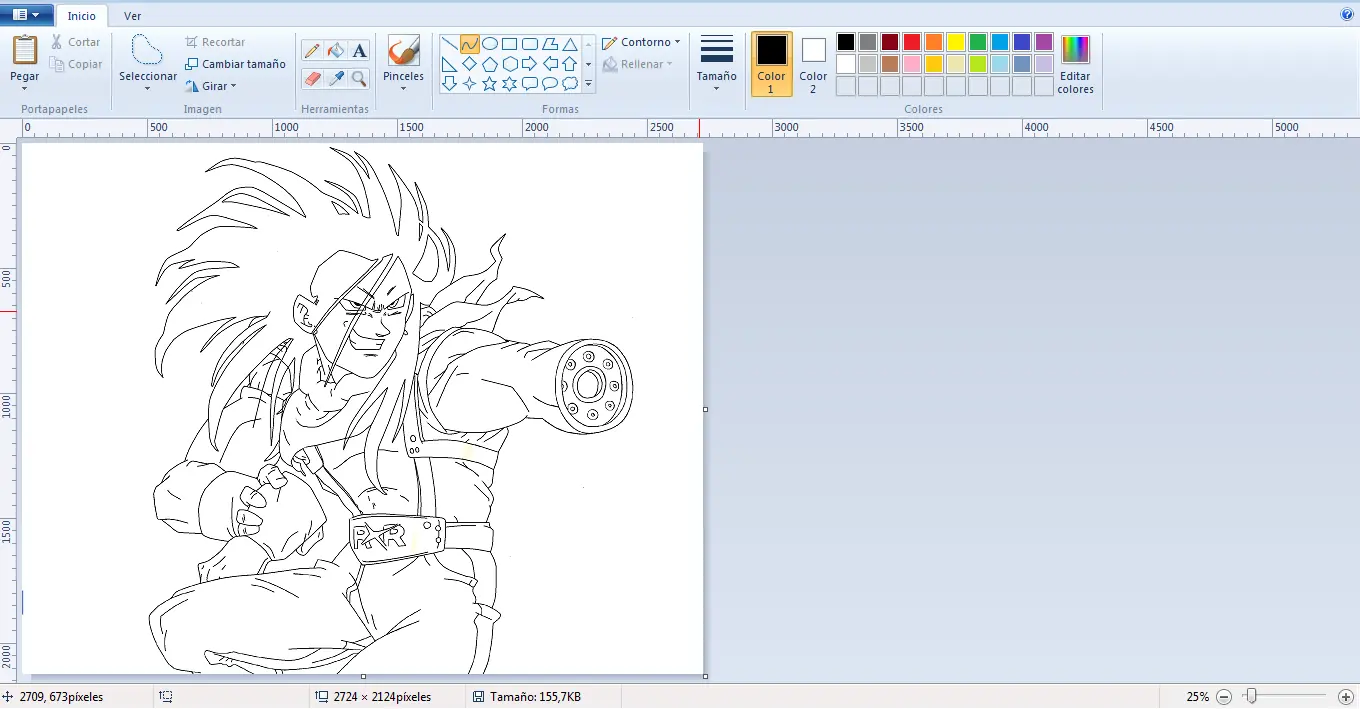Viewport: 1360px width, 709px height.
Task: Pick the Diamond shape
Action: 470,64
